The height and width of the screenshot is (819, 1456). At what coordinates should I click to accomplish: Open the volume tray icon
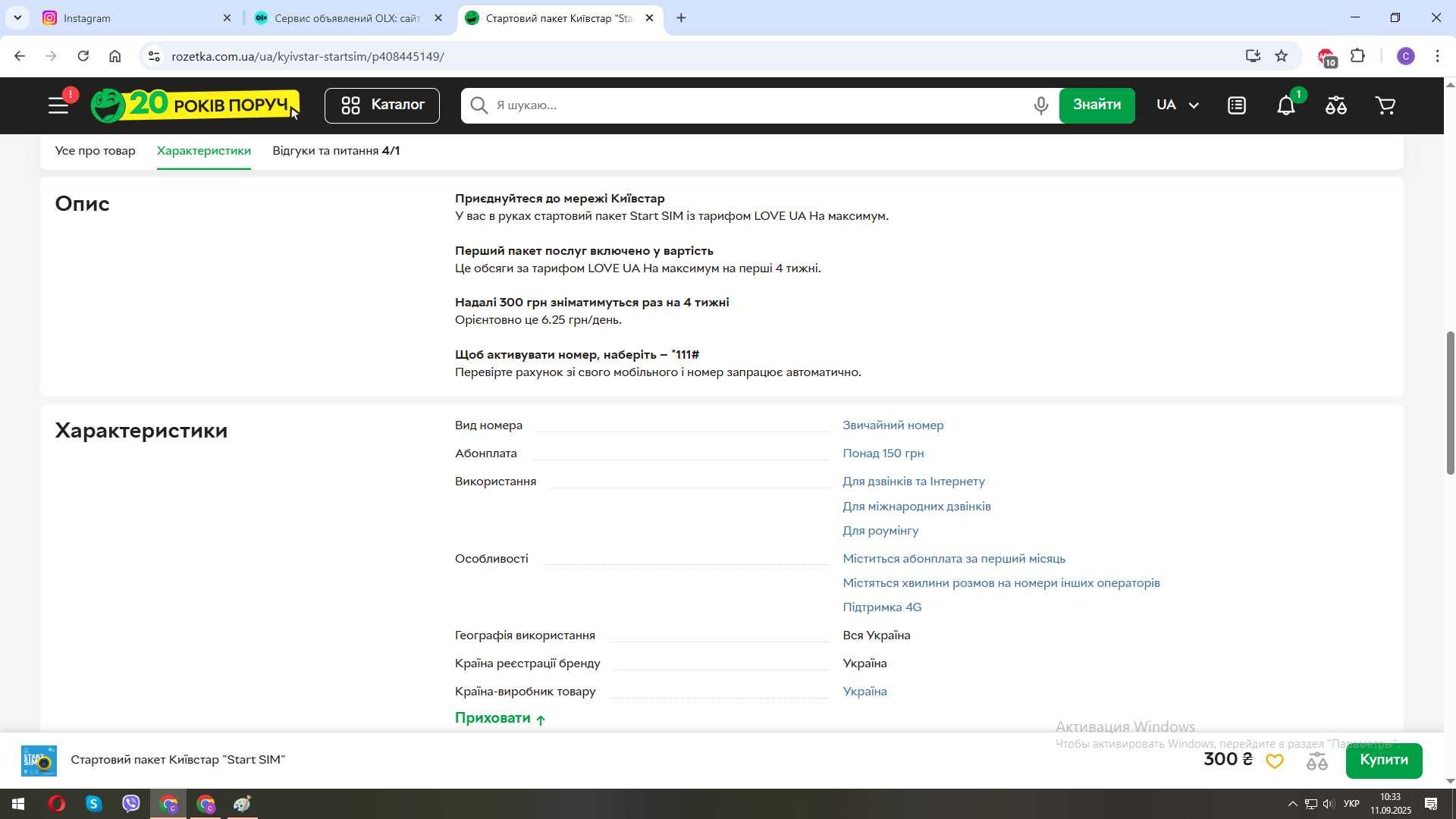1329,804
